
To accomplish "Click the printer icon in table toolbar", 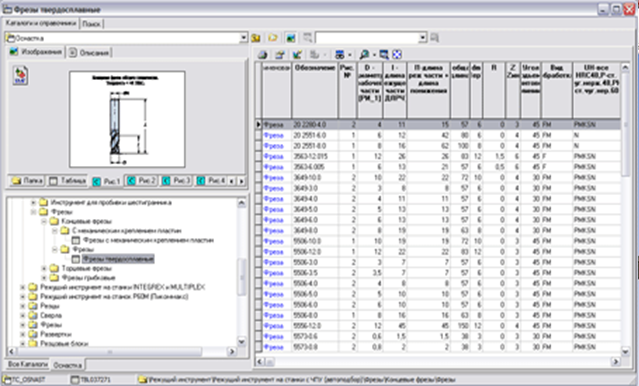I will pos(263,54).
